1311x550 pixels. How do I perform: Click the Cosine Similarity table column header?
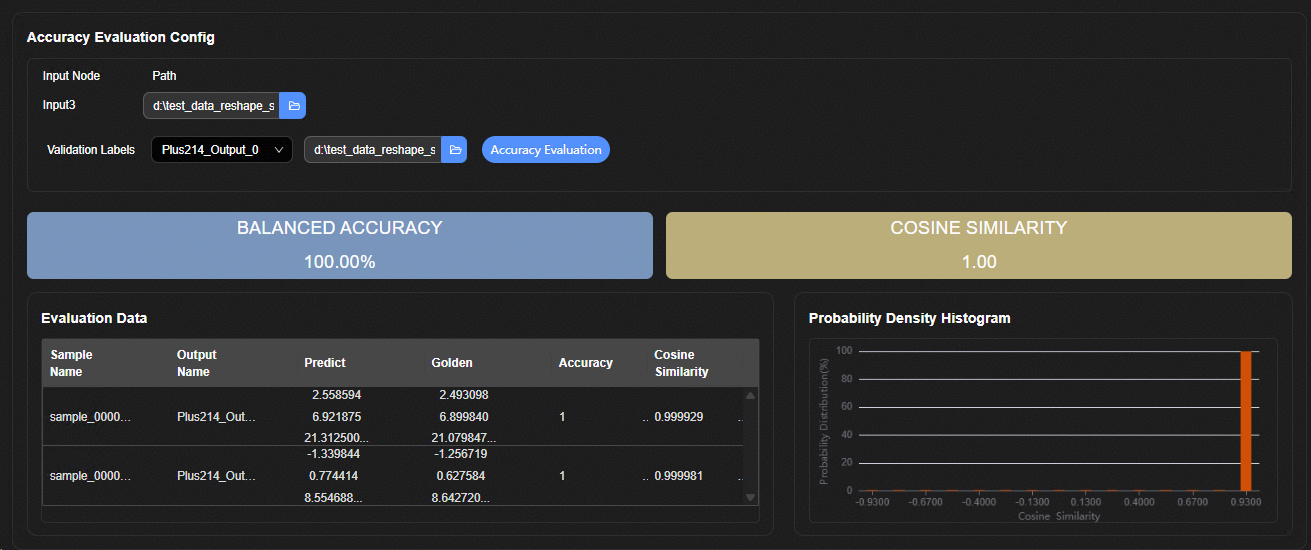coord(681,363)
